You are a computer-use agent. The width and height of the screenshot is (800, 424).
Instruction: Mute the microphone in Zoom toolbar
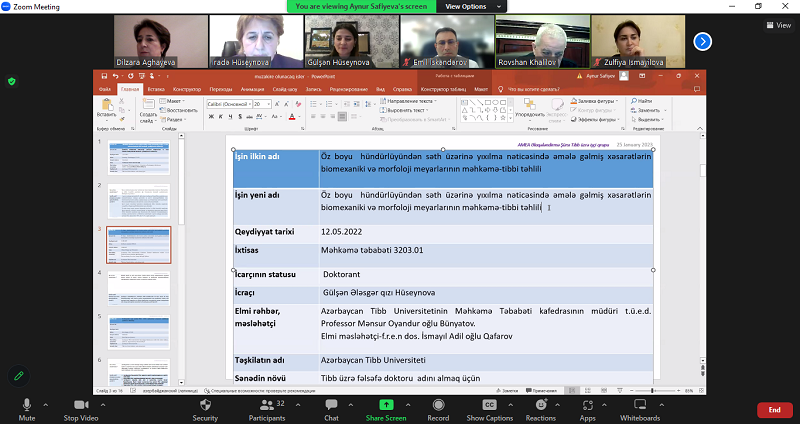point(27,405)
